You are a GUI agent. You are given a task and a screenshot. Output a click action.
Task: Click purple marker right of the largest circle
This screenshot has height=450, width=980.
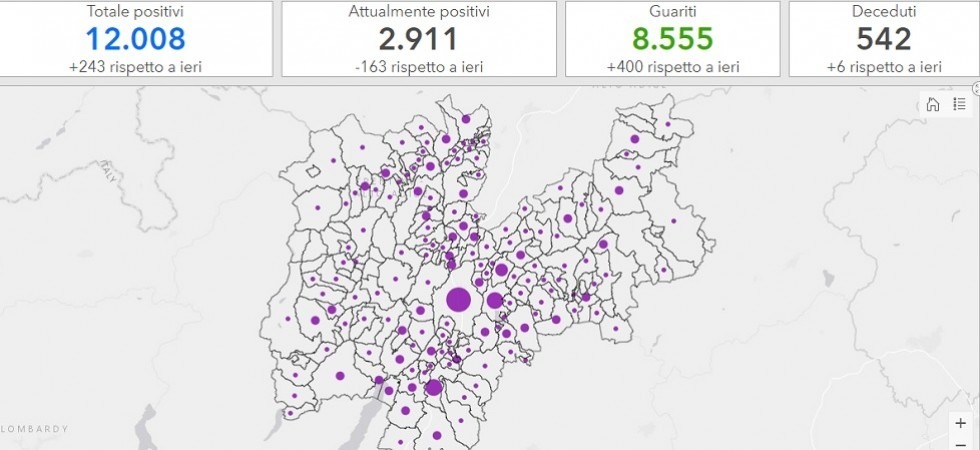494,300
